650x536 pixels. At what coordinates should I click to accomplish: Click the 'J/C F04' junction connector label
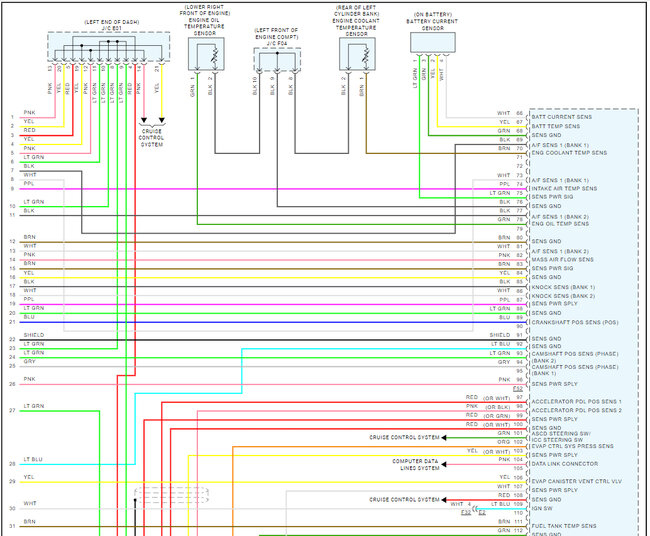point(277,44)
